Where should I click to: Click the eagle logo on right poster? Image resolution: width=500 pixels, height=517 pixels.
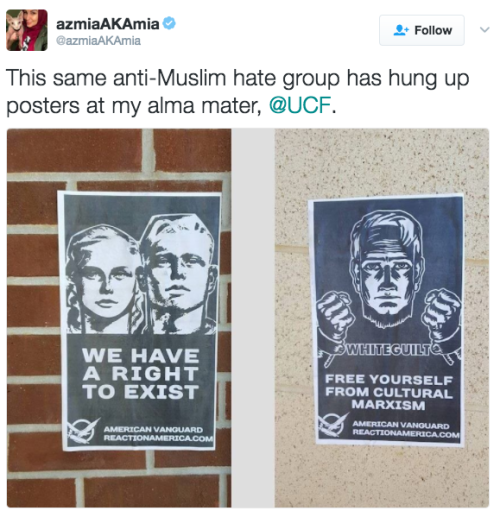(332, 425)
